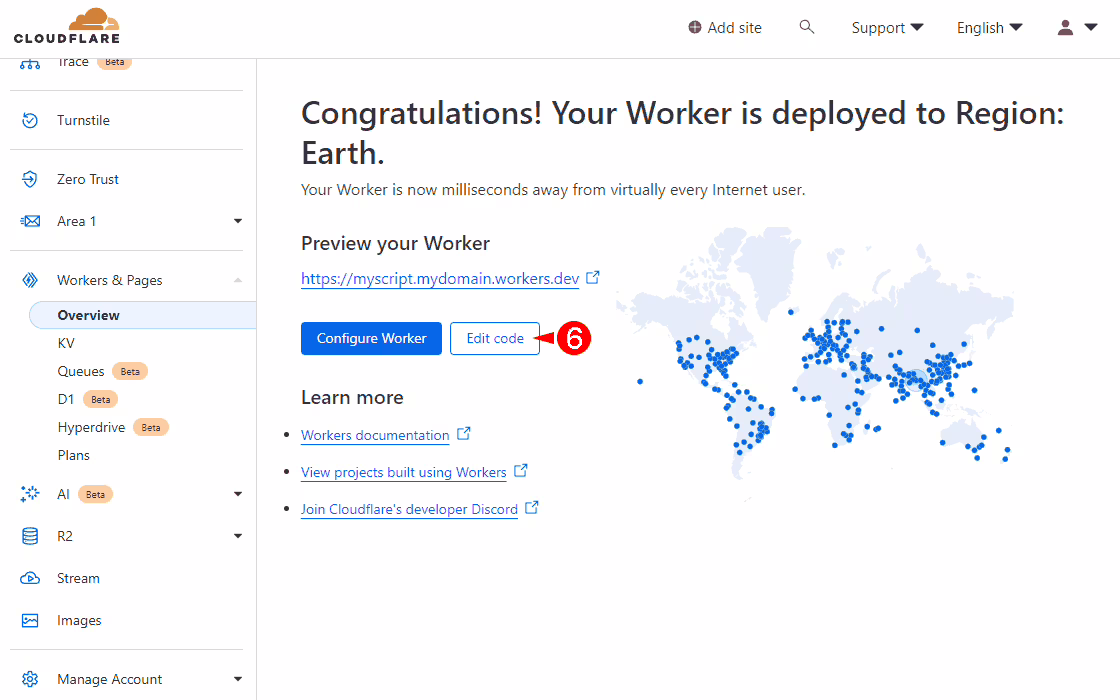Viewport: 1120px width, 700px height.
Task: Click Add site in header
Action: coord(725,28)
